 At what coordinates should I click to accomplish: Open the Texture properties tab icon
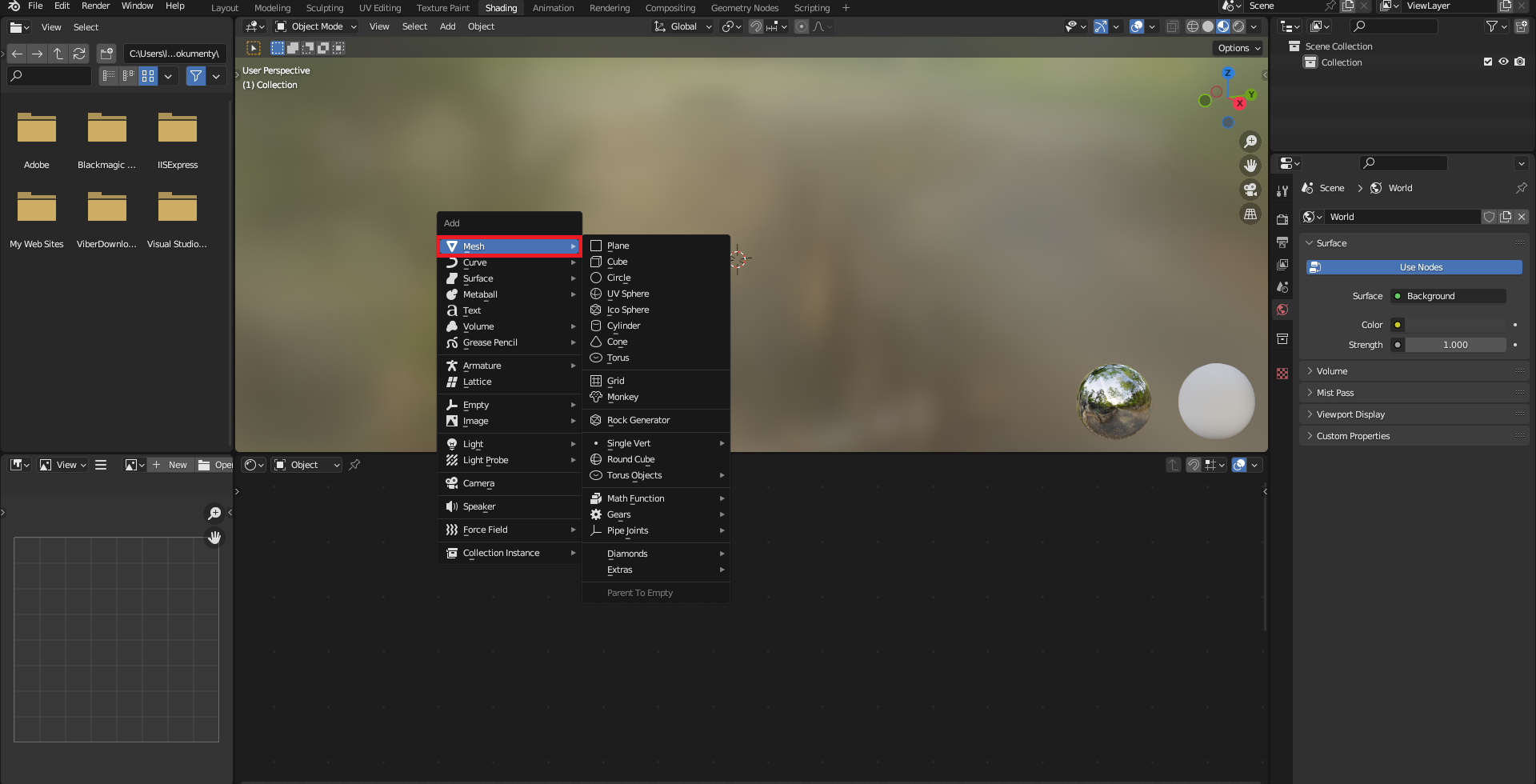pos(1282,374)
